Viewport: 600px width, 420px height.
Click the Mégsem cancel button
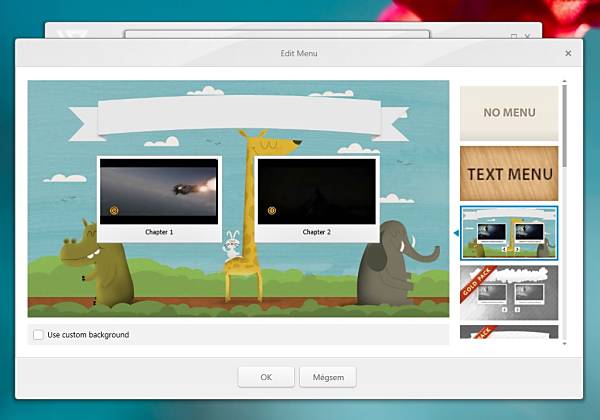pos(328,377)
